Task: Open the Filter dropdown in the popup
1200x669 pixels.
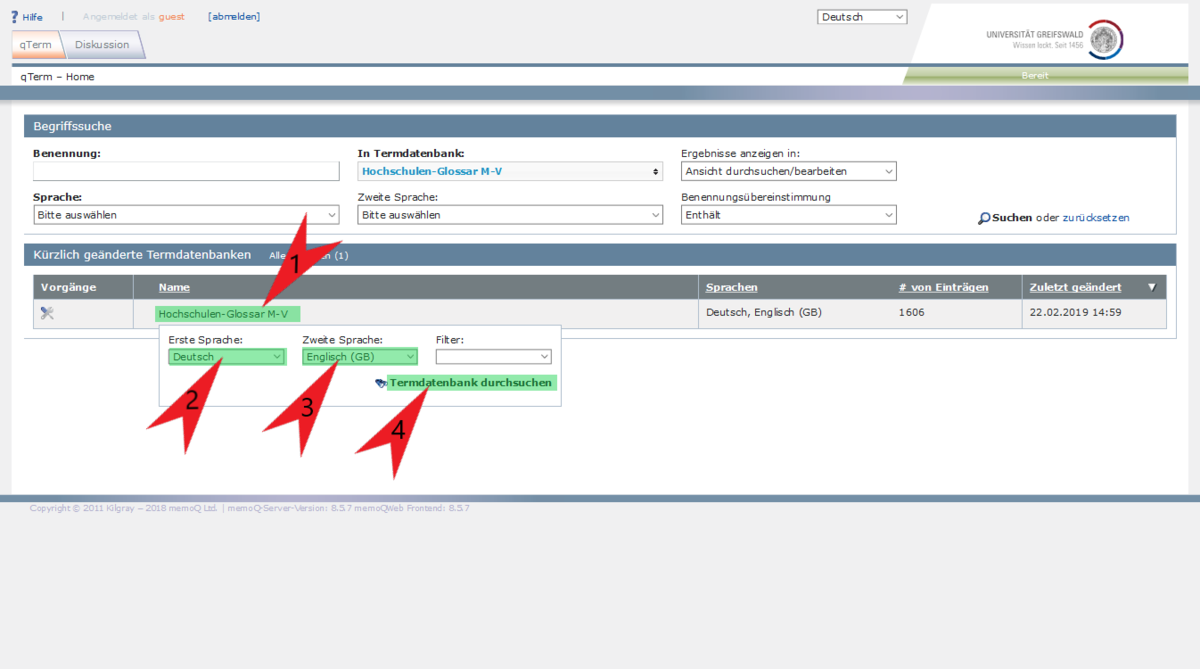Action: 493,357
